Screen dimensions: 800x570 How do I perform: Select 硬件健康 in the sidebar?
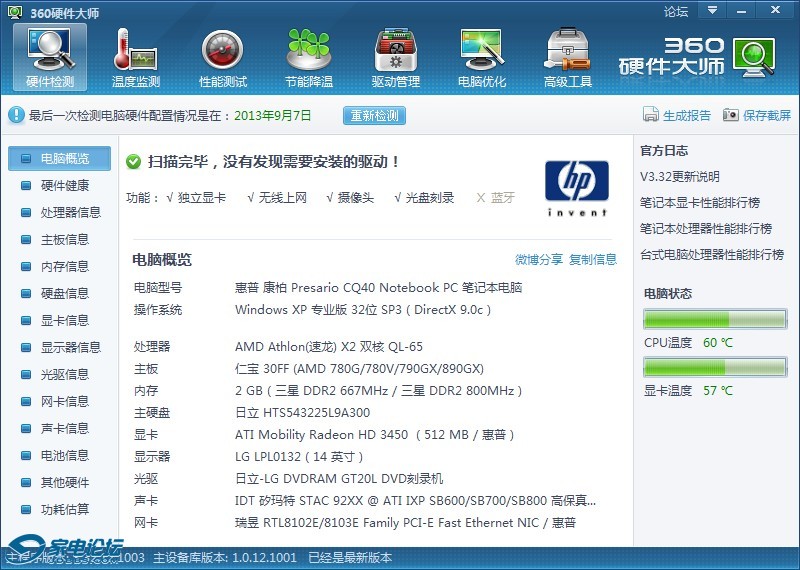coord(64,185)
